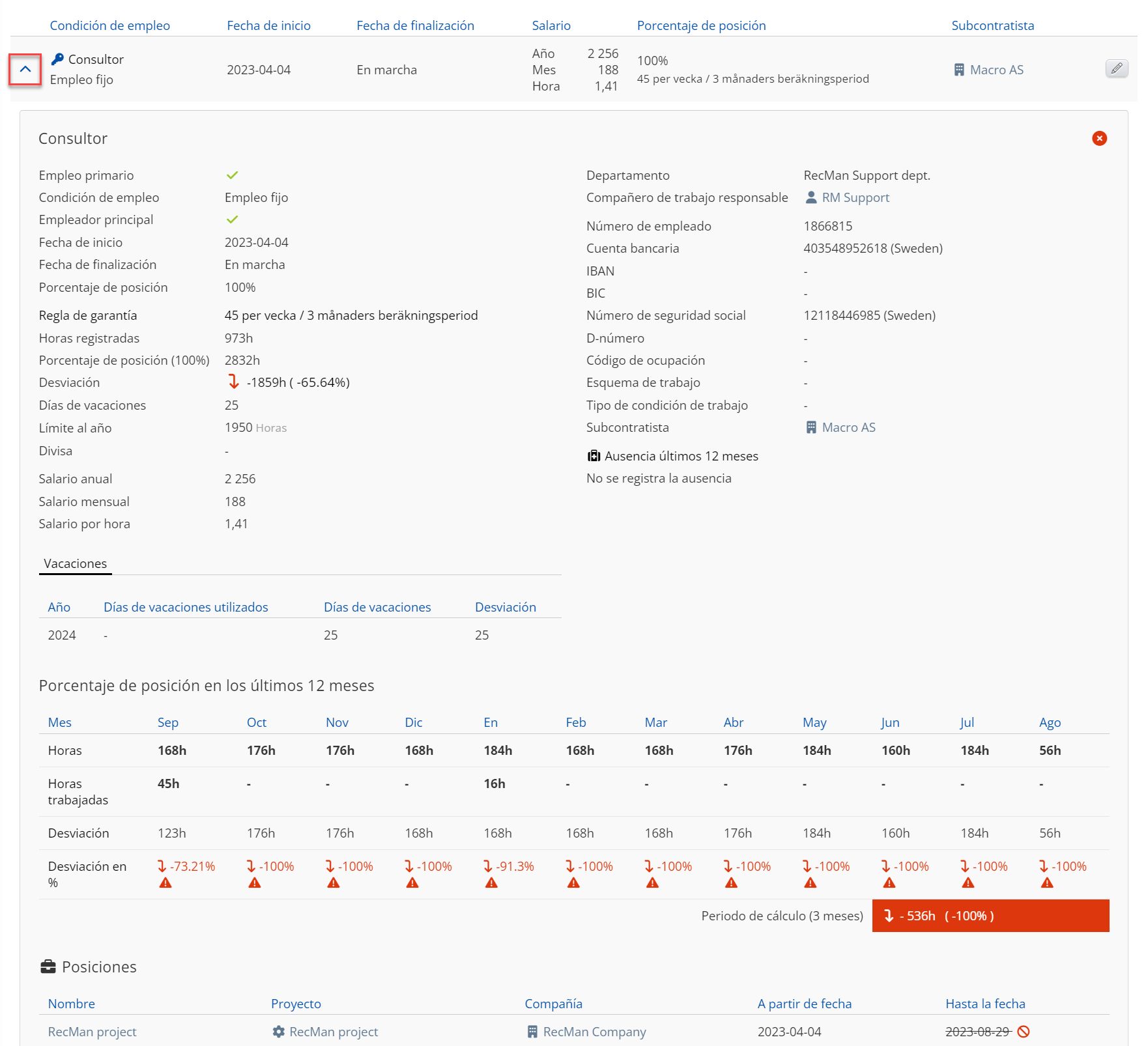Screen dimensions: 1148x1046
Task: Open Macro AS link in Subcontratista detail field
Action: [x=848, y=427]
